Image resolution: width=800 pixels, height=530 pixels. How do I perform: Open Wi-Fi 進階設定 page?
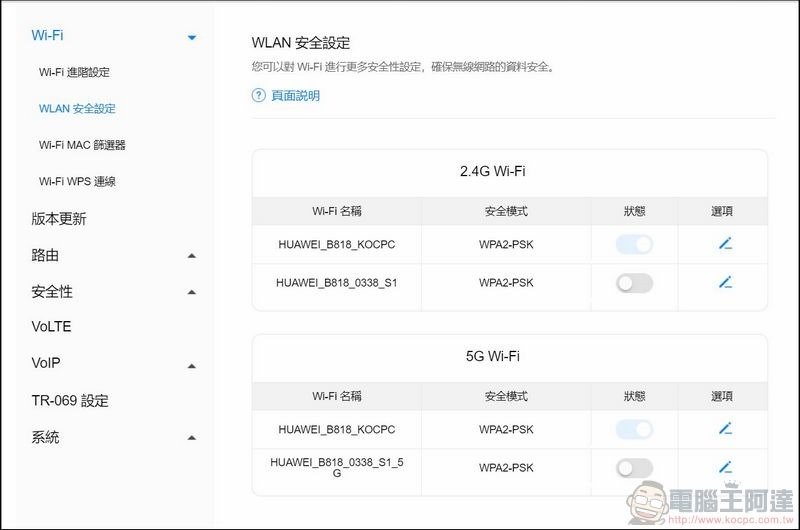click(x=74, y=72)
